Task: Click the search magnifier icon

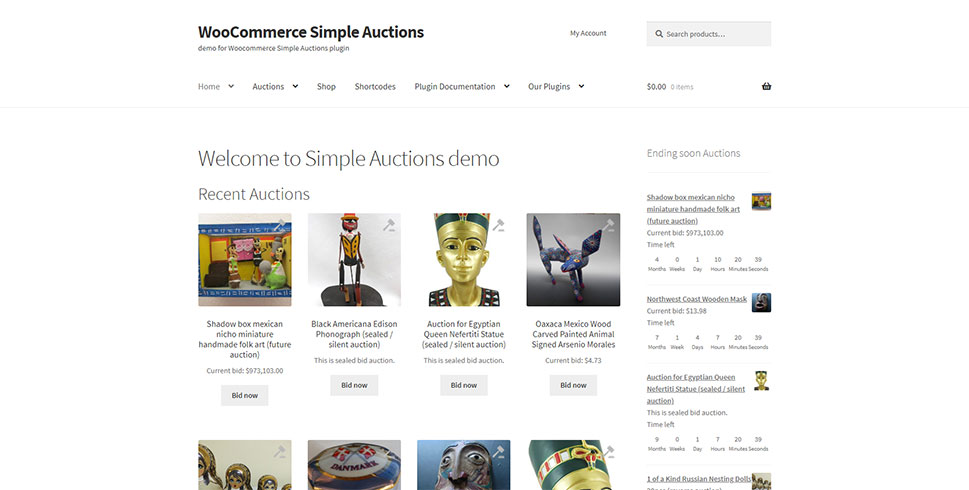Action: pos(659,34)
